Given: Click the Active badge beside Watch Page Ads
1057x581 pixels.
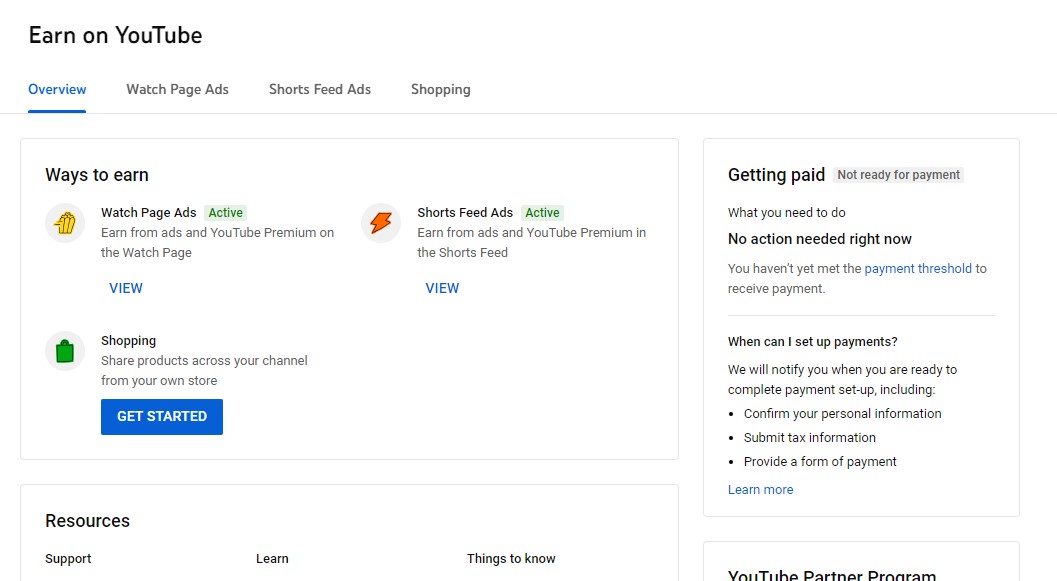Looking at the screenshot, I should (x=226, y=213).
